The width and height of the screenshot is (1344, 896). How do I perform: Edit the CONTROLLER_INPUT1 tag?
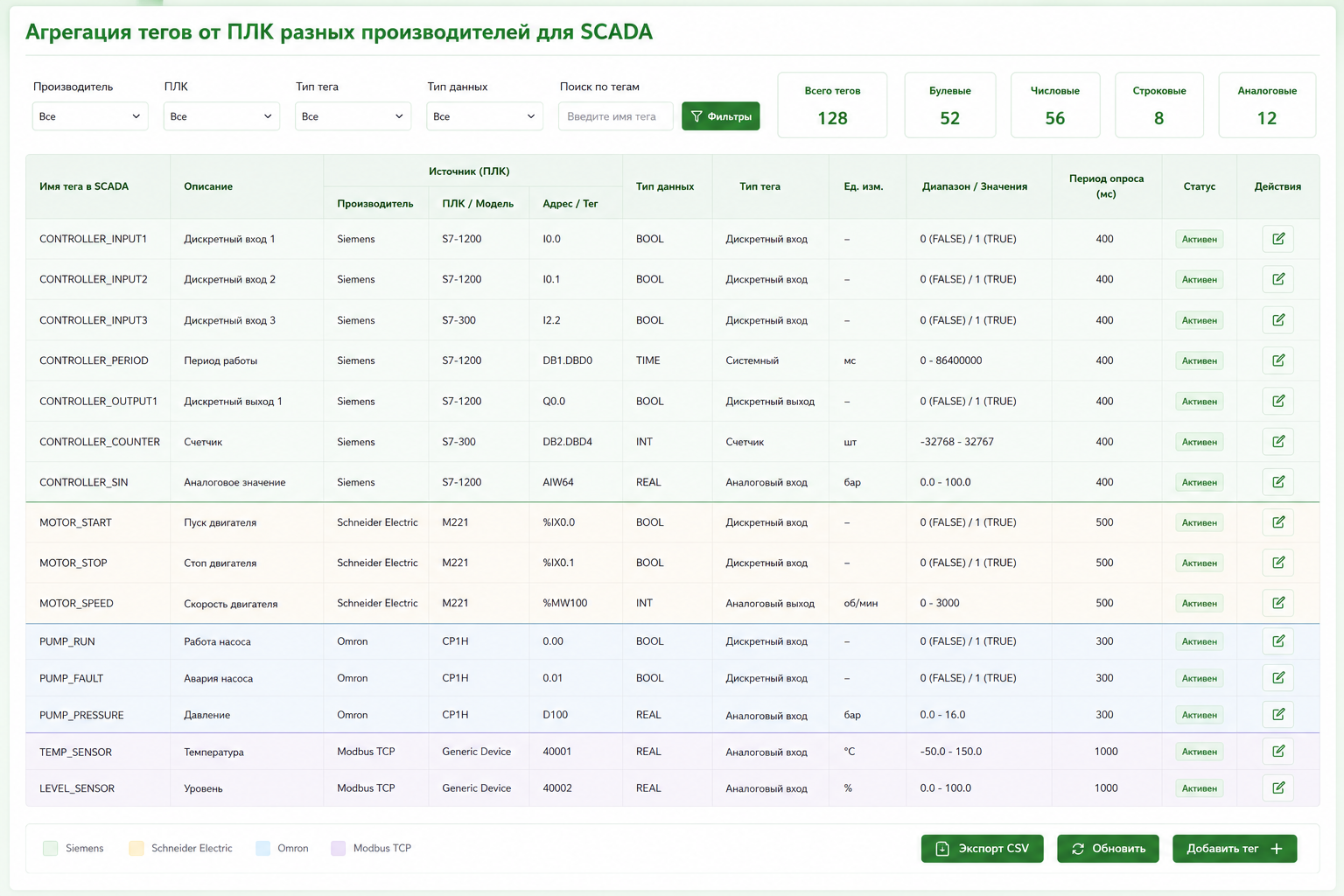pyautogui.click(x=1277, y=239)
